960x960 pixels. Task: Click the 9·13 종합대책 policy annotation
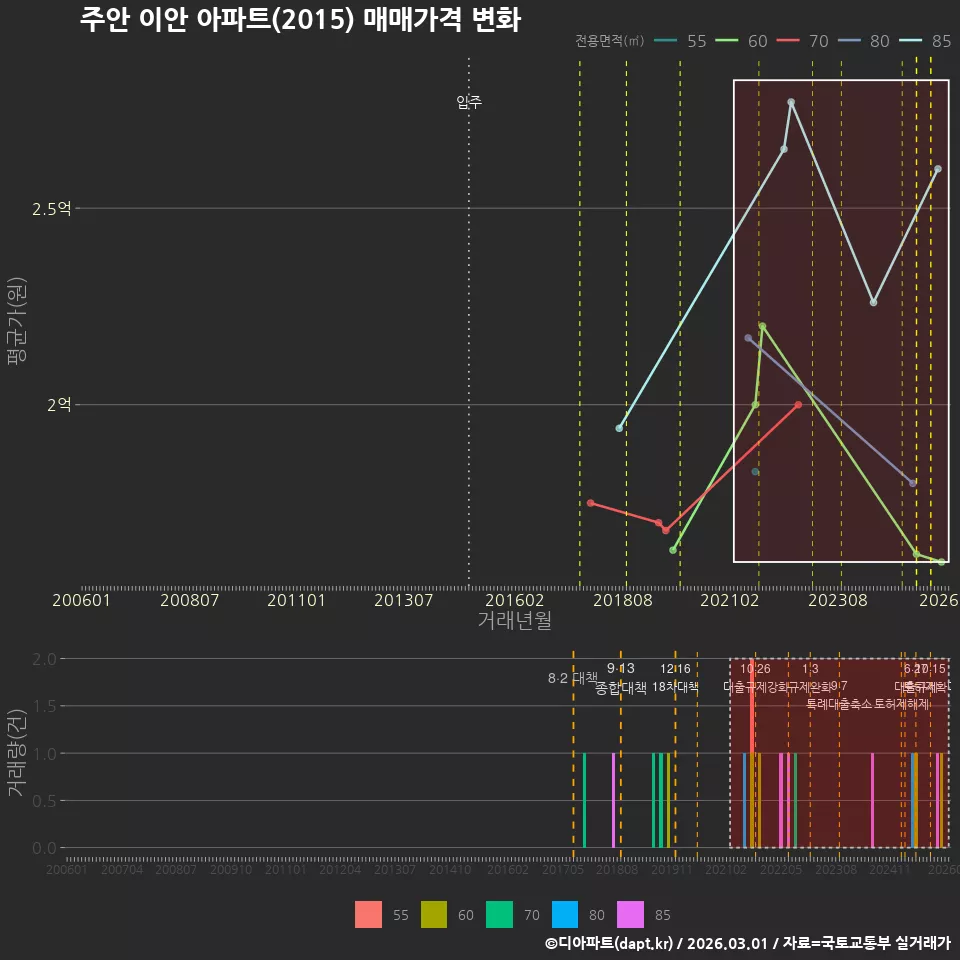coord(621,678)
